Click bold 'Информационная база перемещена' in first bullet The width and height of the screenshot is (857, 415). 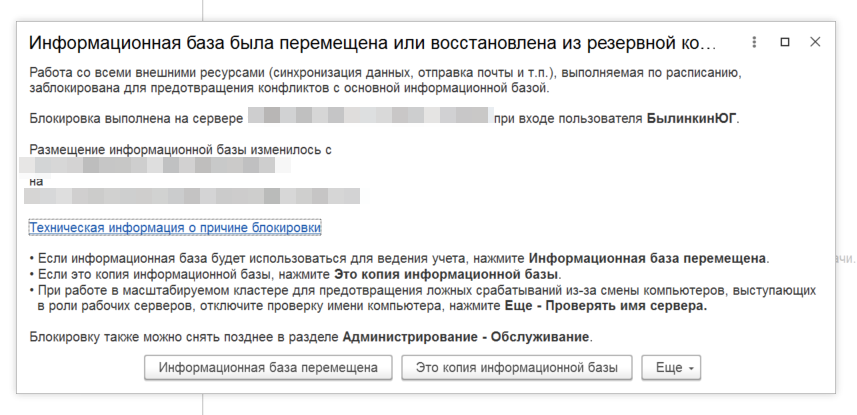point(647,259)
